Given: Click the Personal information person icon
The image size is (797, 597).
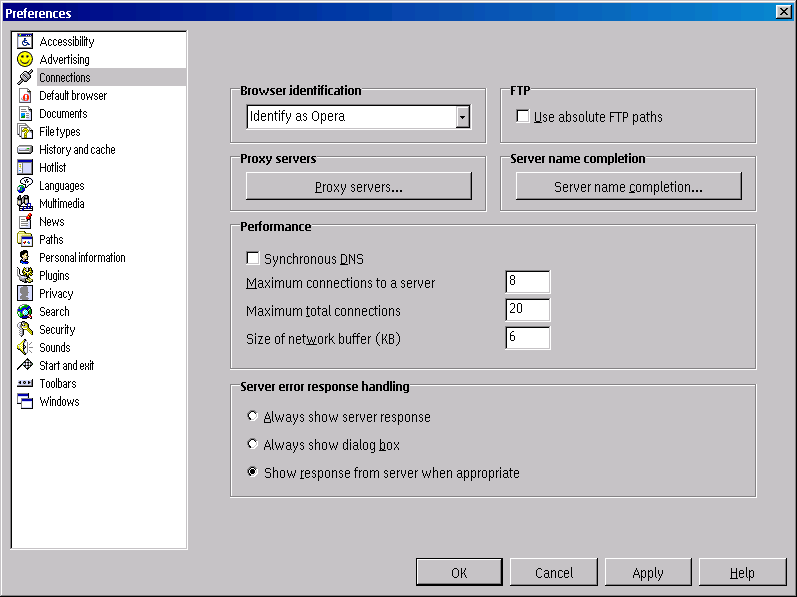Looking at the screenshot, I should click(25, 258).
